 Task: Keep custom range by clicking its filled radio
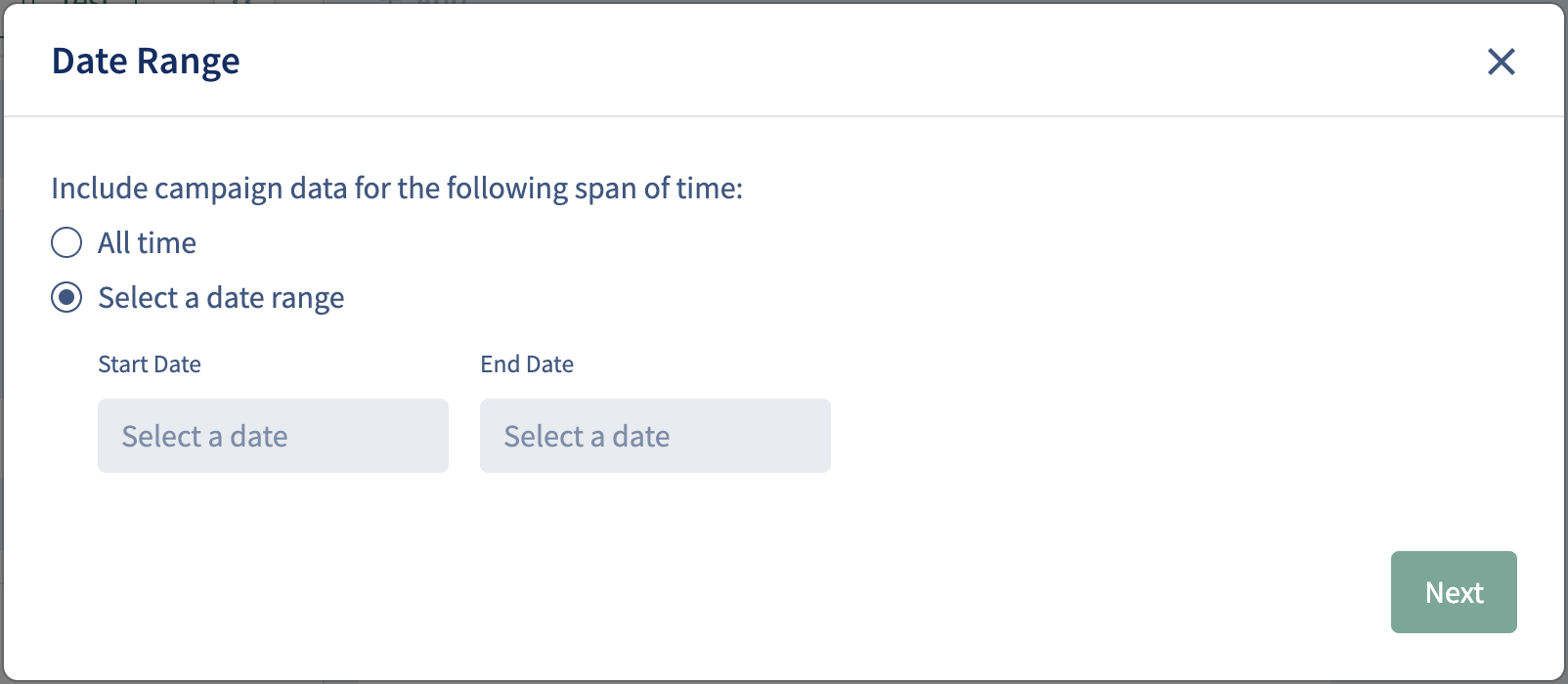[66, 297]
